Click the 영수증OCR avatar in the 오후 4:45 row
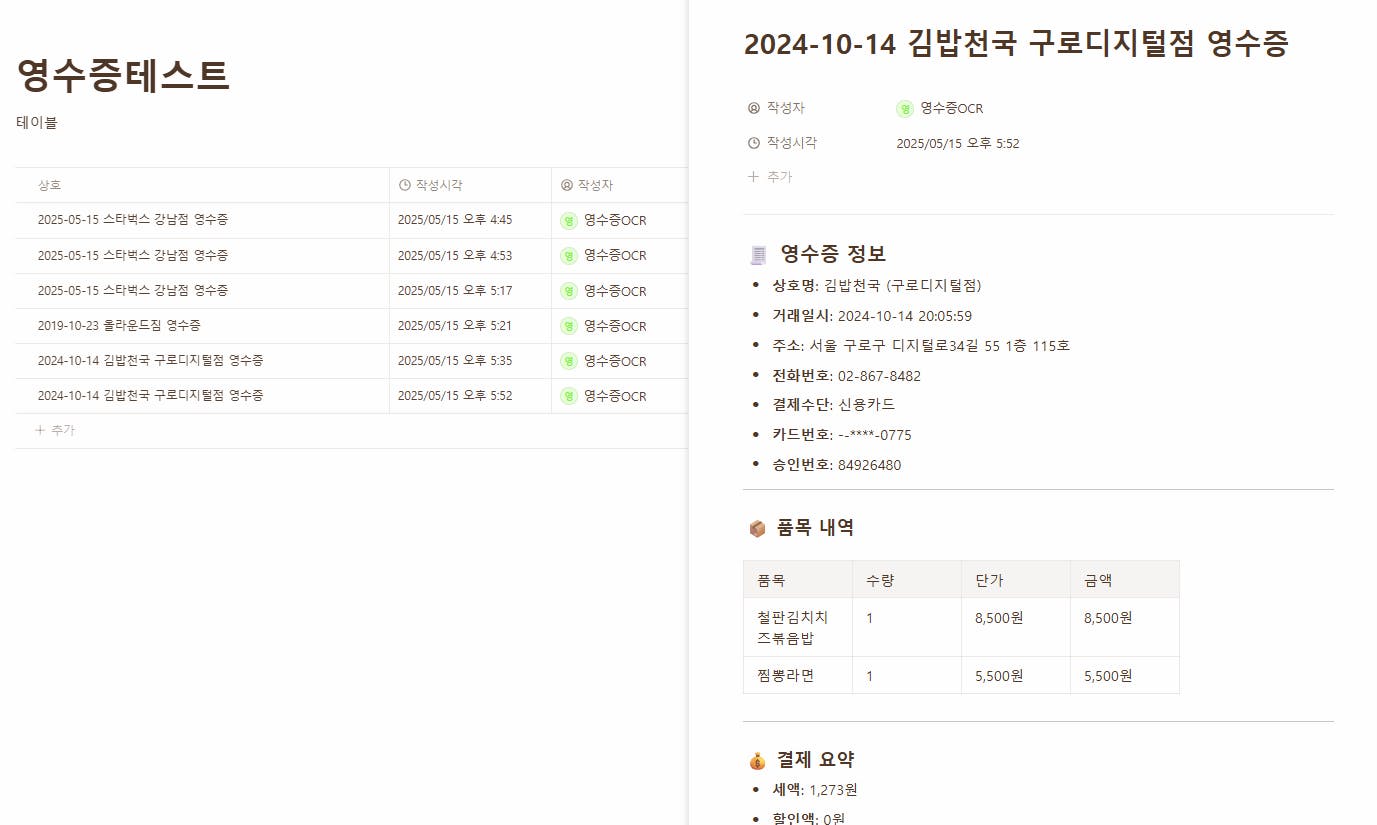1377x825 pixels. (569, 221)
